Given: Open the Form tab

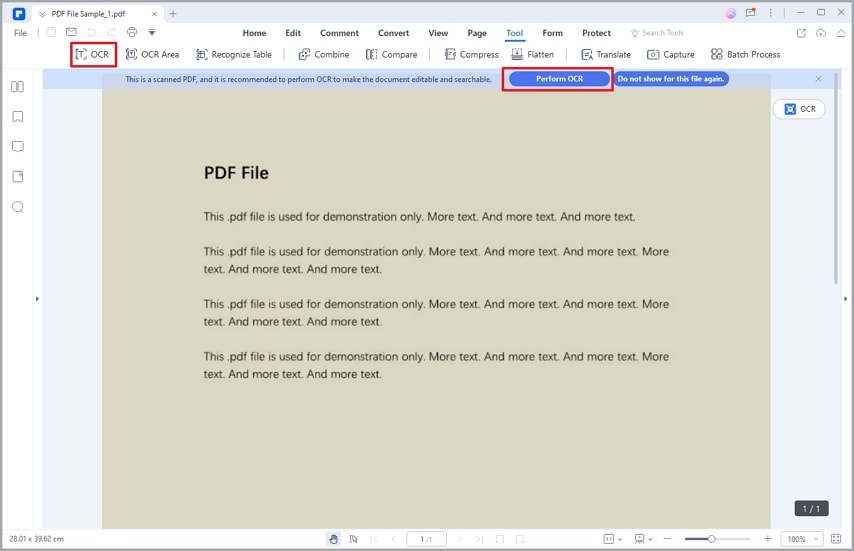Looking at the screenshot, I should pyautogui.click(x=552, y=33).
